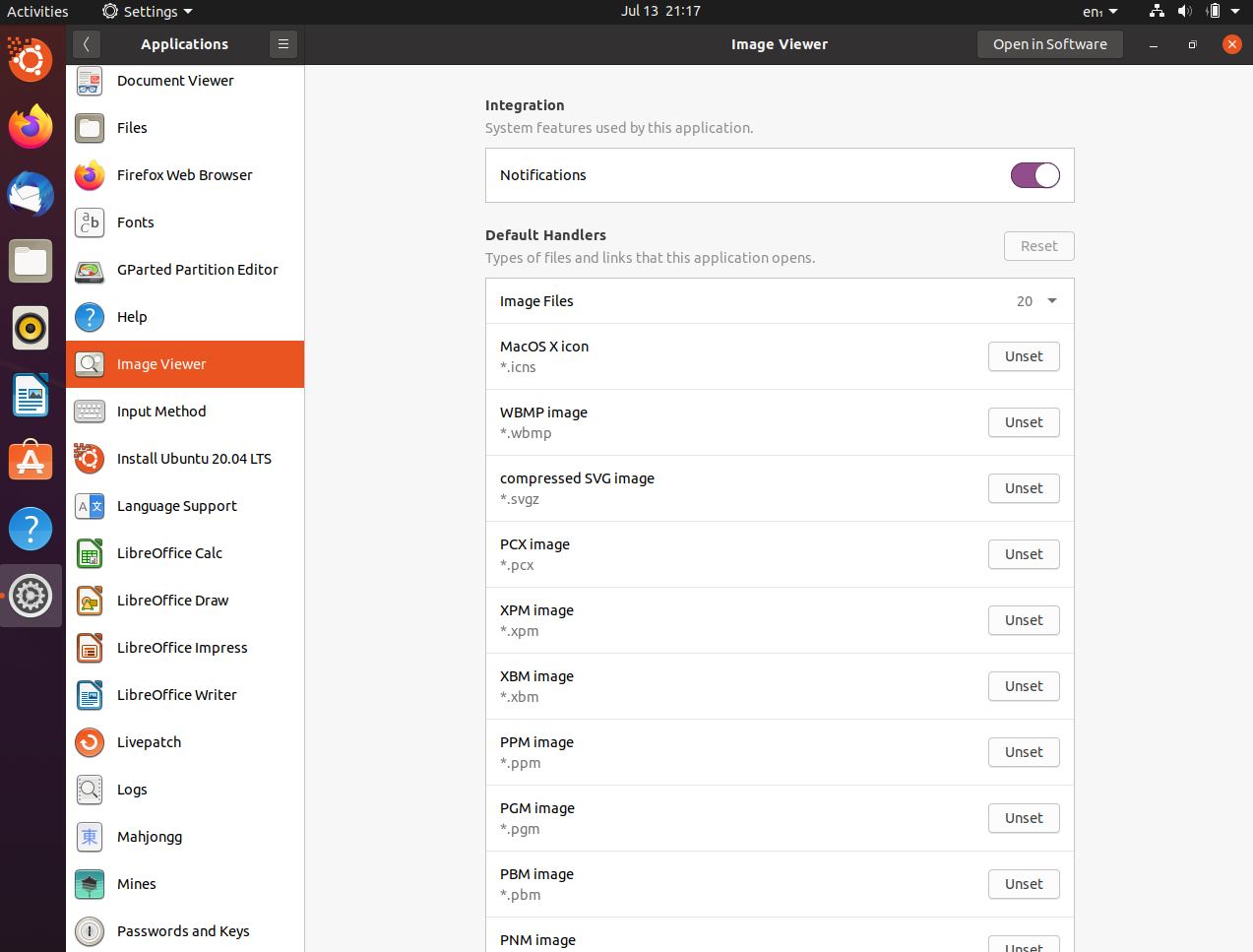Open the Settings app menu in top bar
1253x952 pixels.
tap(148, 12)
